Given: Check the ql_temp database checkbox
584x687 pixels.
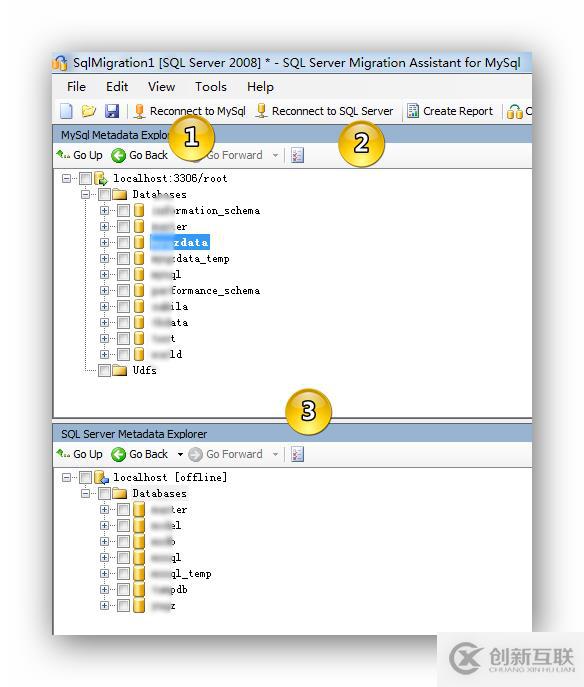Looking at the screenshot, I should 124,574.
